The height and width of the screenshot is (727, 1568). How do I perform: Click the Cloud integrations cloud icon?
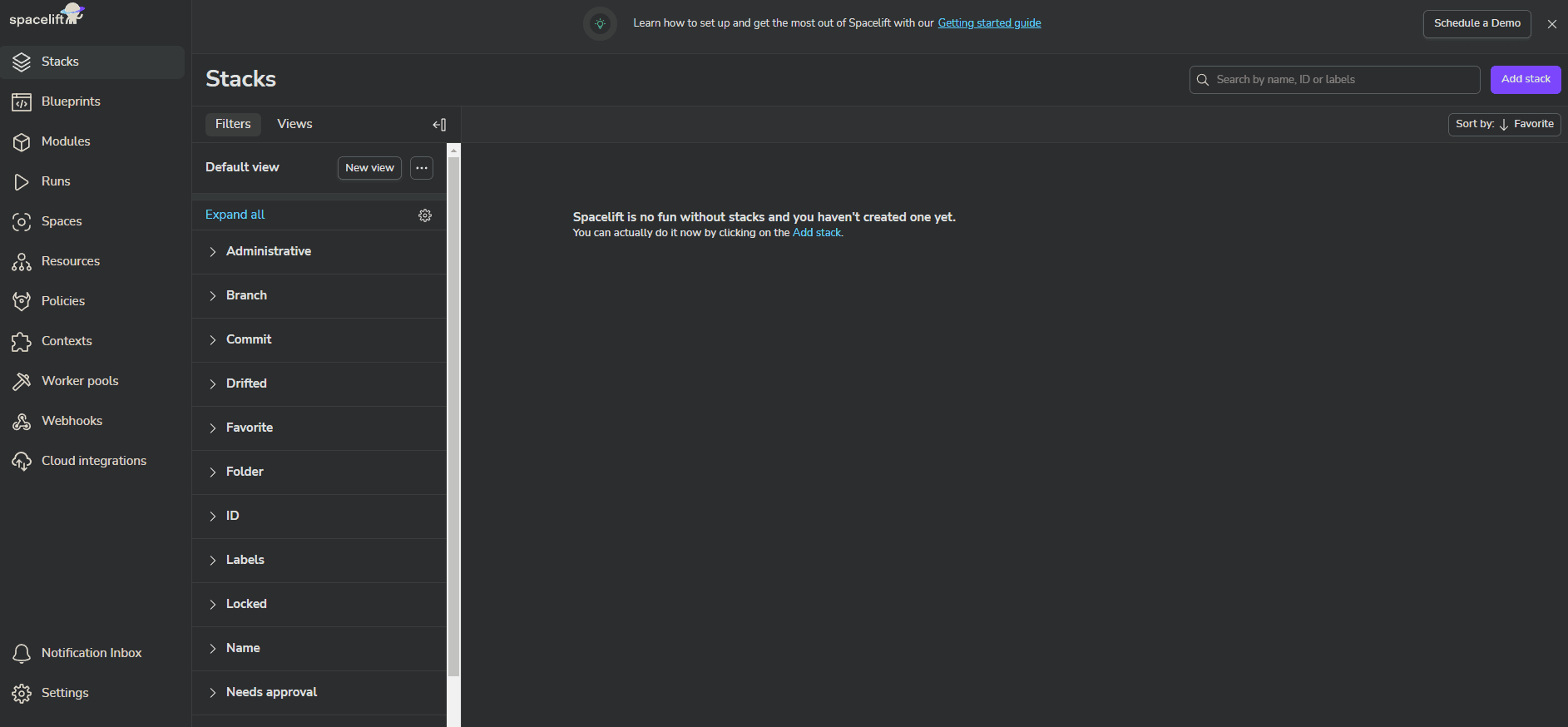pyautogui.click(x=22, y=461)
